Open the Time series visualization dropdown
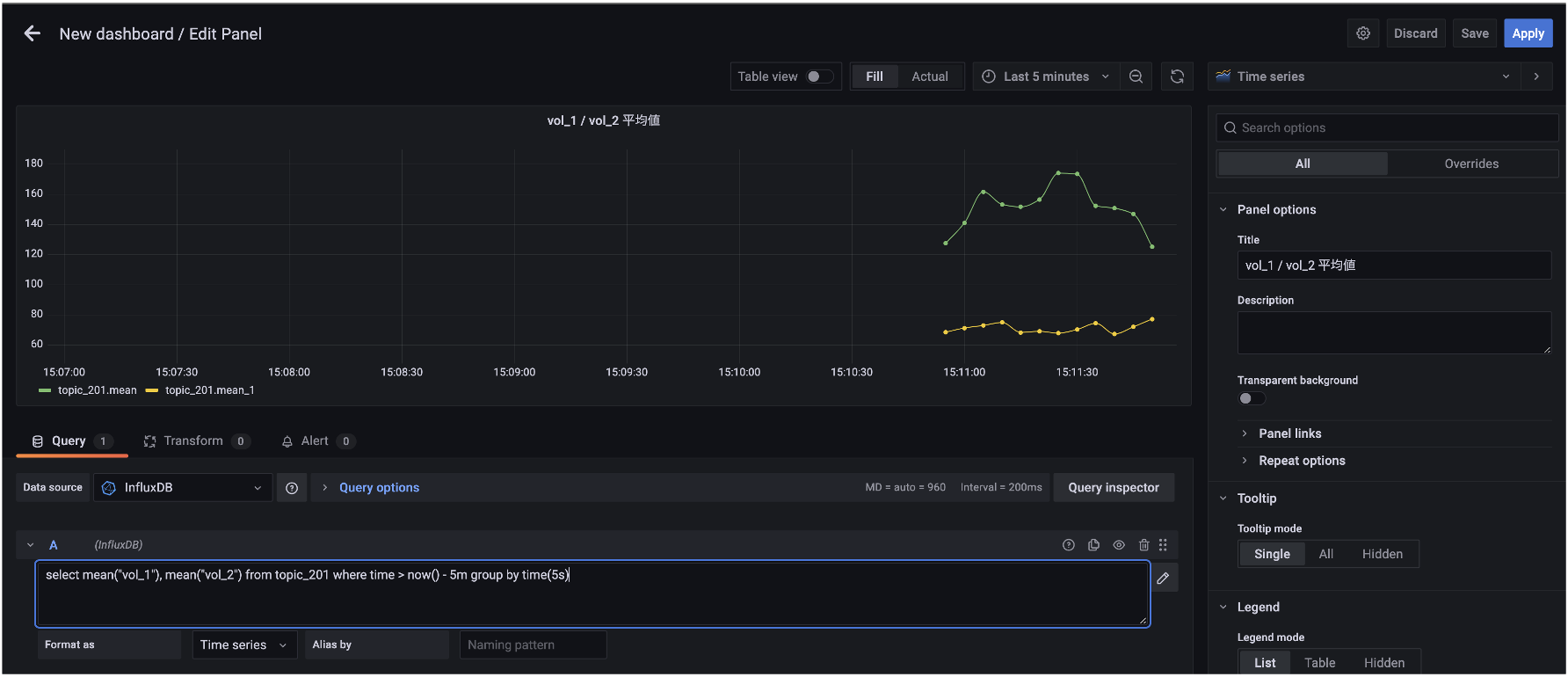 pyautogui.click(x=1364, y=76)
